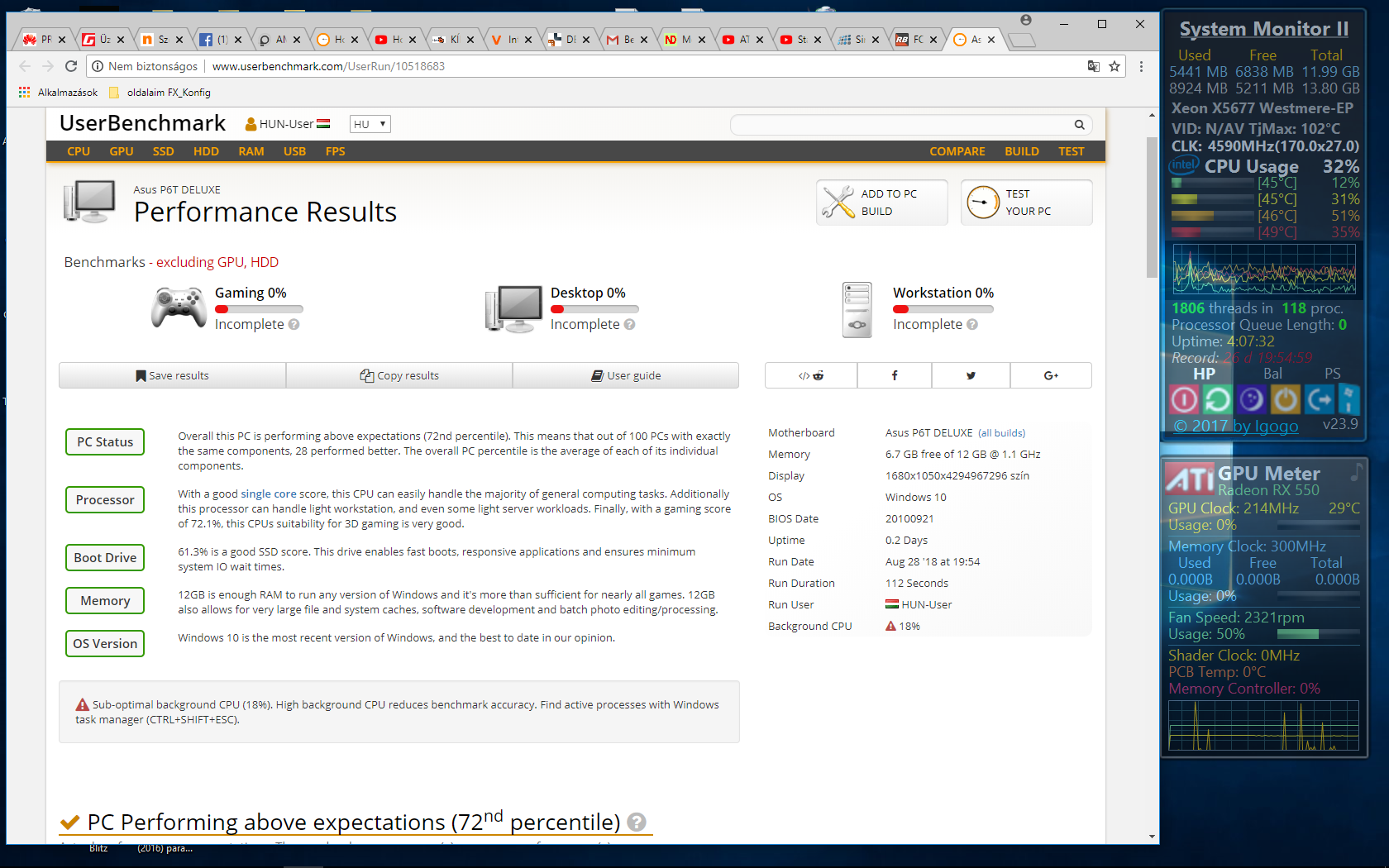Open the USB menu item
This screenshot has height=868, width=1389.
coord(294,151)
